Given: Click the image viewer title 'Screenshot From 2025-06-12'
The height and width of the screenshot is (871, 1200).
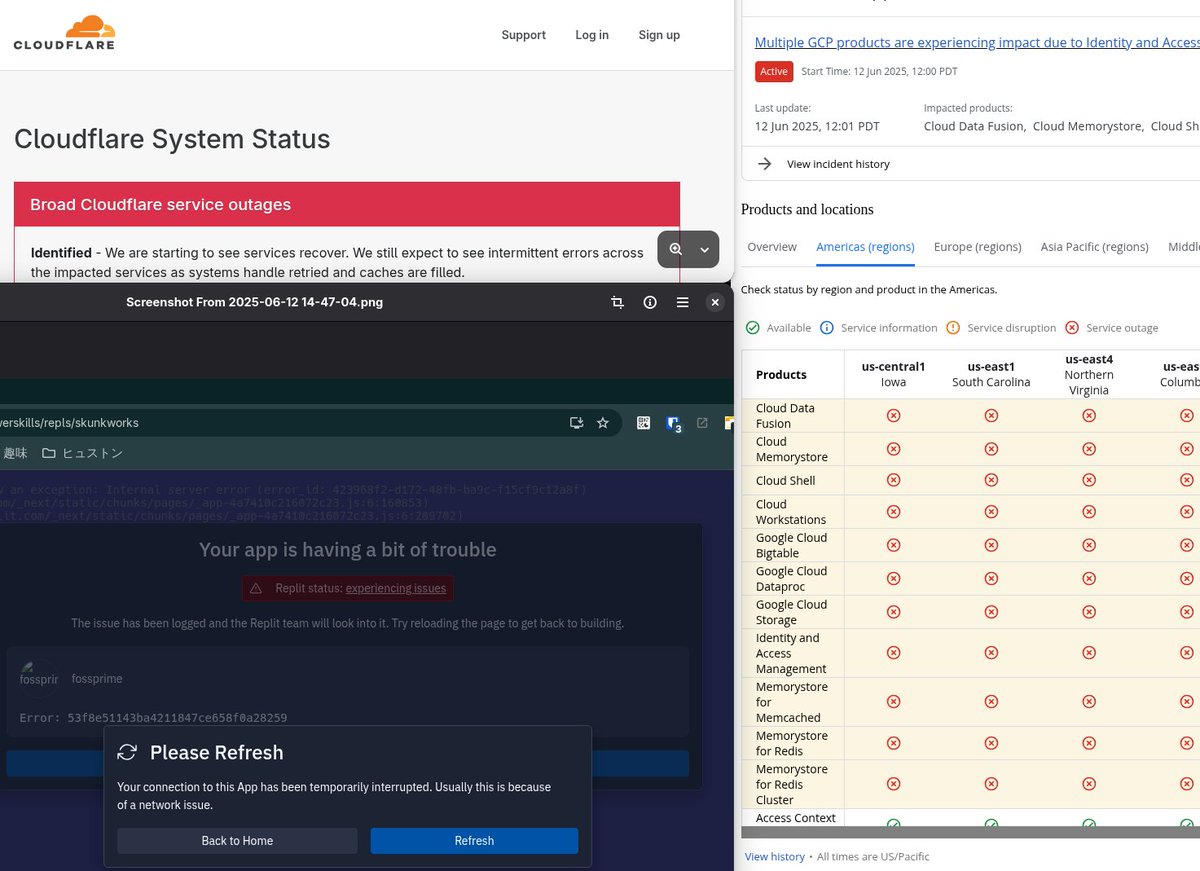Looking at the screenshot, I should [x=254, y=302].
